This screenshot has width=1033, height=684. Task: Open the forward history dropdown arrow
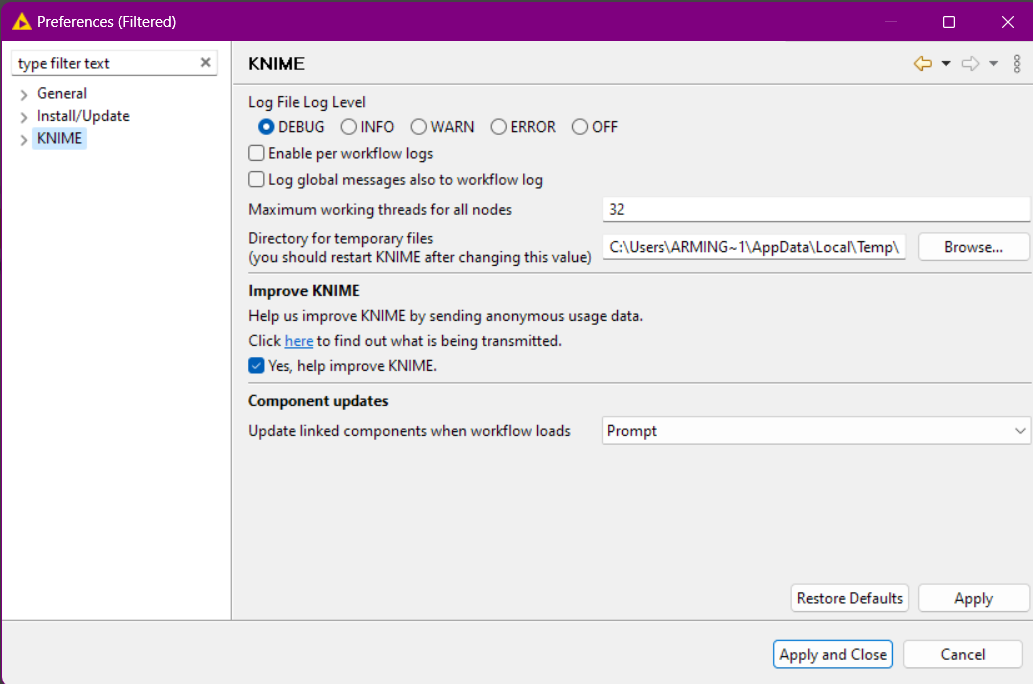click(993, 64)
